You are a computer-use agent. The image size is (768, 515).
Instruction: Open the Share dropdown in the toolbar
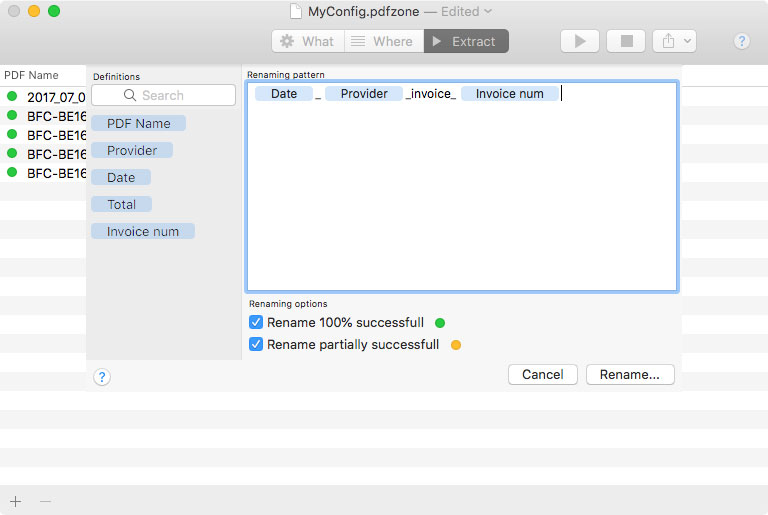point(674,41)
